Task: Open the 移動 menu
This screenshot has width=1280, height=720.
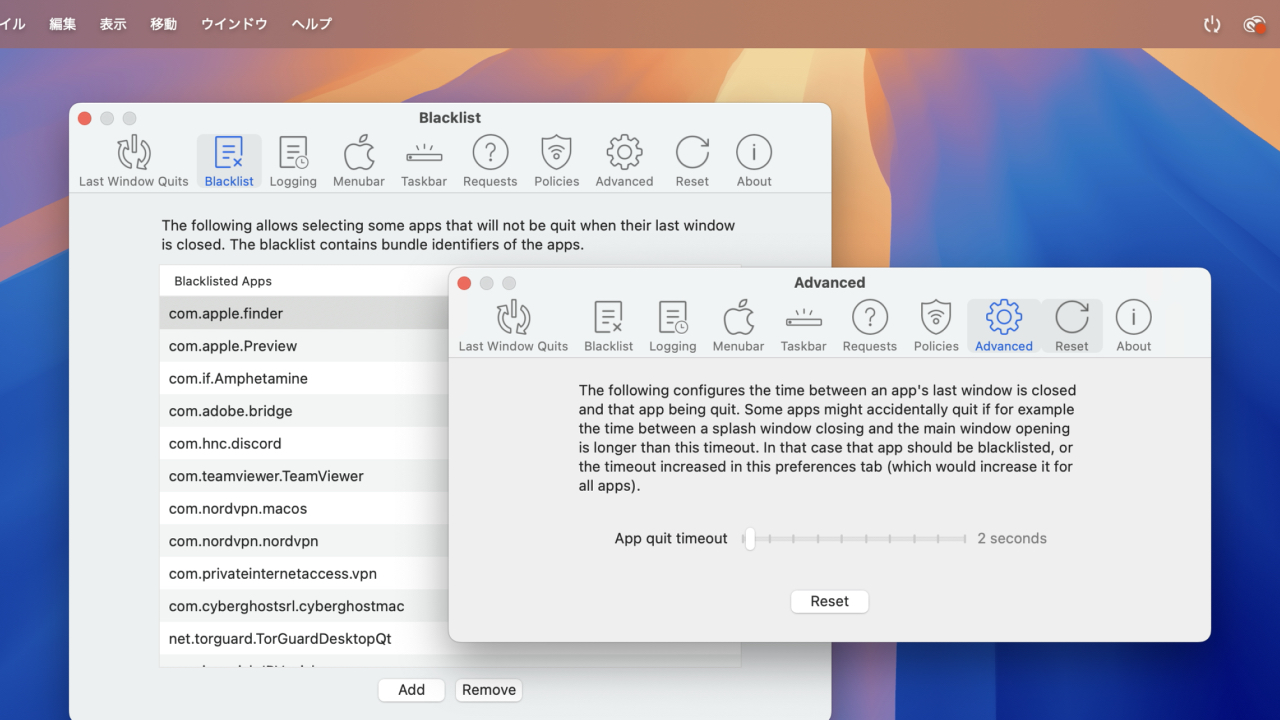Action: pyautogui.click(x=163, y=24)
